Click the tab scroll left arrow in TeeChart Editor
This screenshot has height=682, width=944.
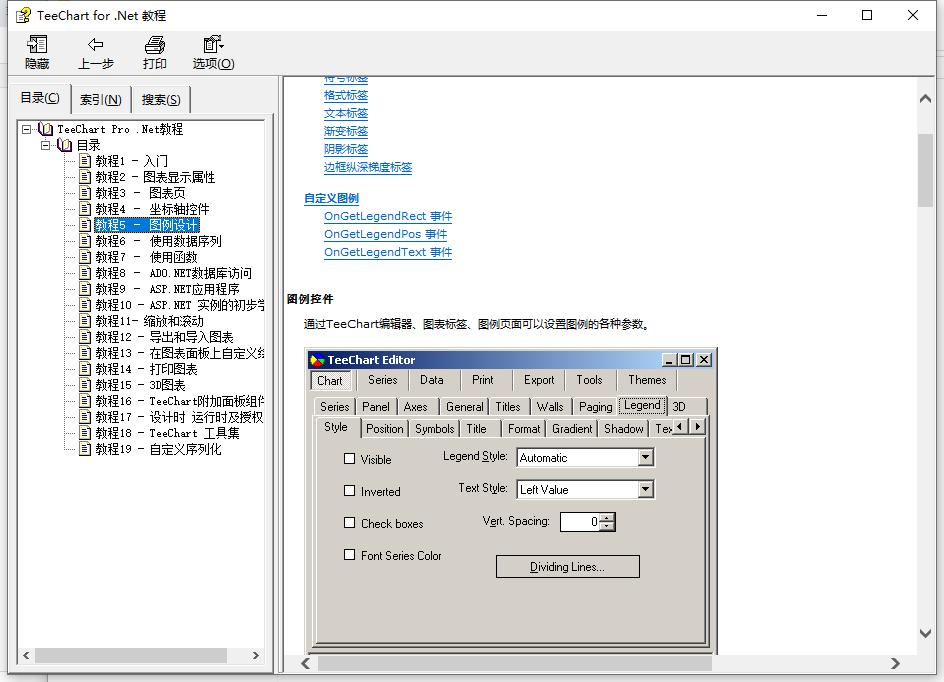point(680,427)
